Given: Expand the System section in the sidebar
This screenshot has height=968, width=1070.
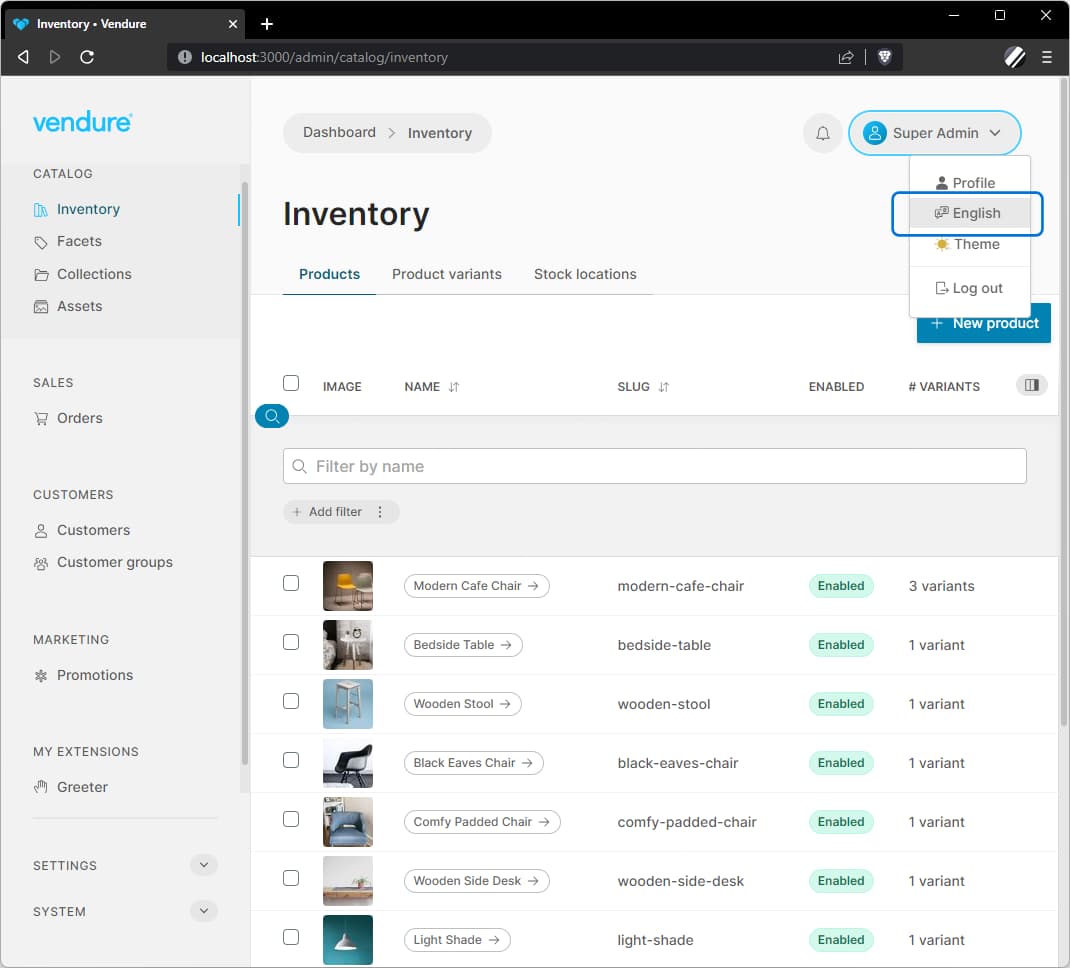Looking at the screenshot, I should (204, 911).
